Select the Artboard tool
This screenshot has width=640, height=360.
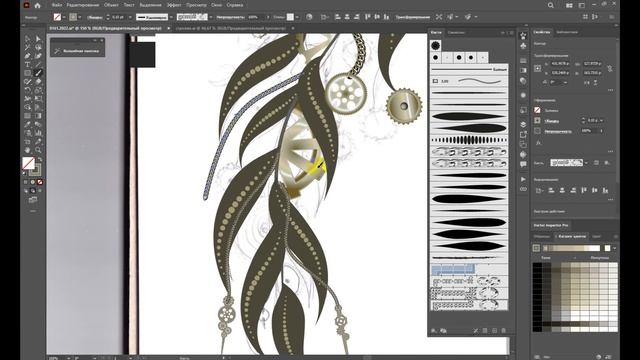point(28,142)
